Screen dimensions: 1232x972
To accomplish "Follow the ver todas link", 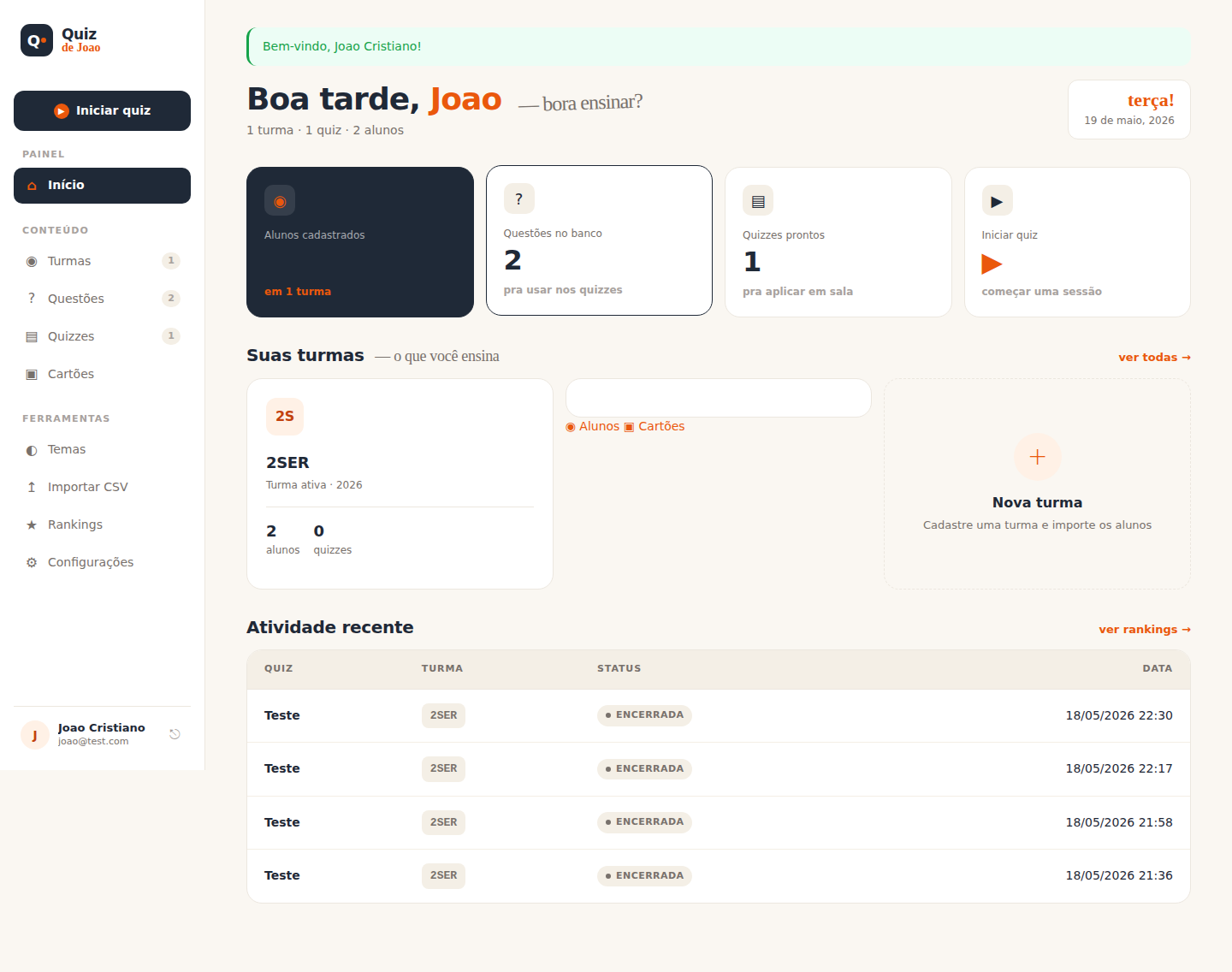I will click(x=1154, y=358).
